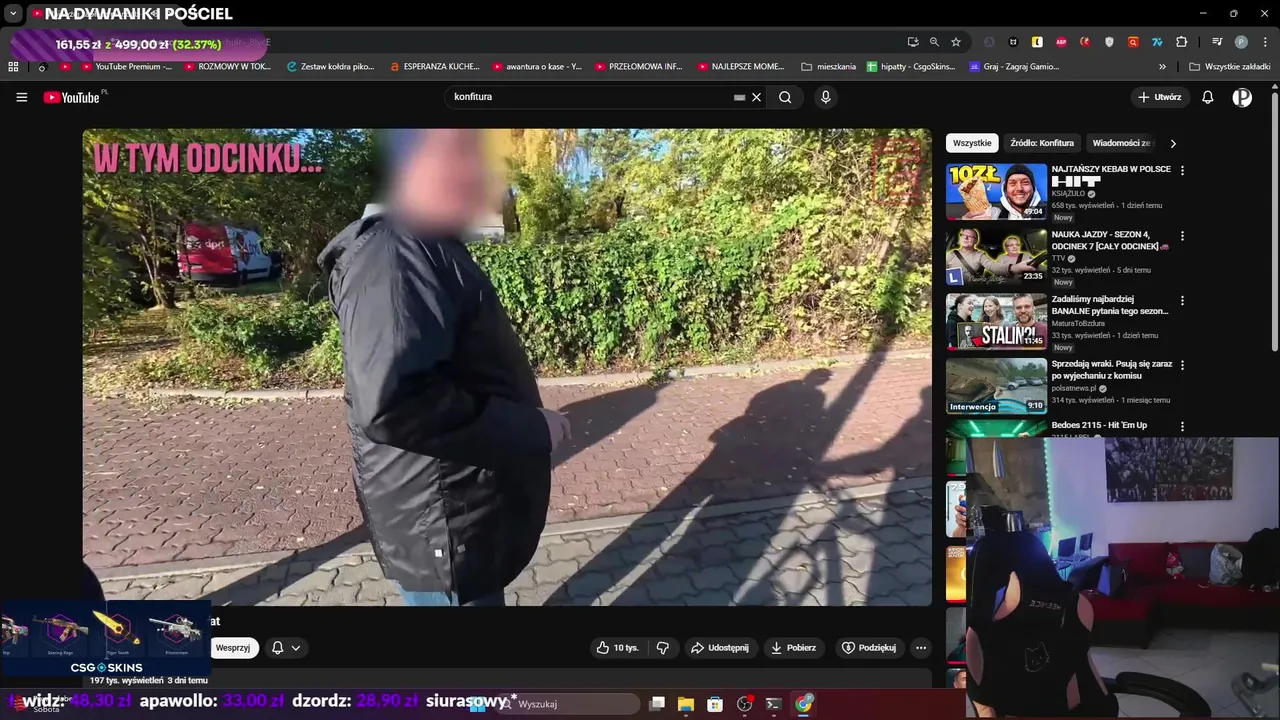The height and width of the screenshot is (720, 1280).
Task: Open File Explorer from taskbar
Action: 686,704
